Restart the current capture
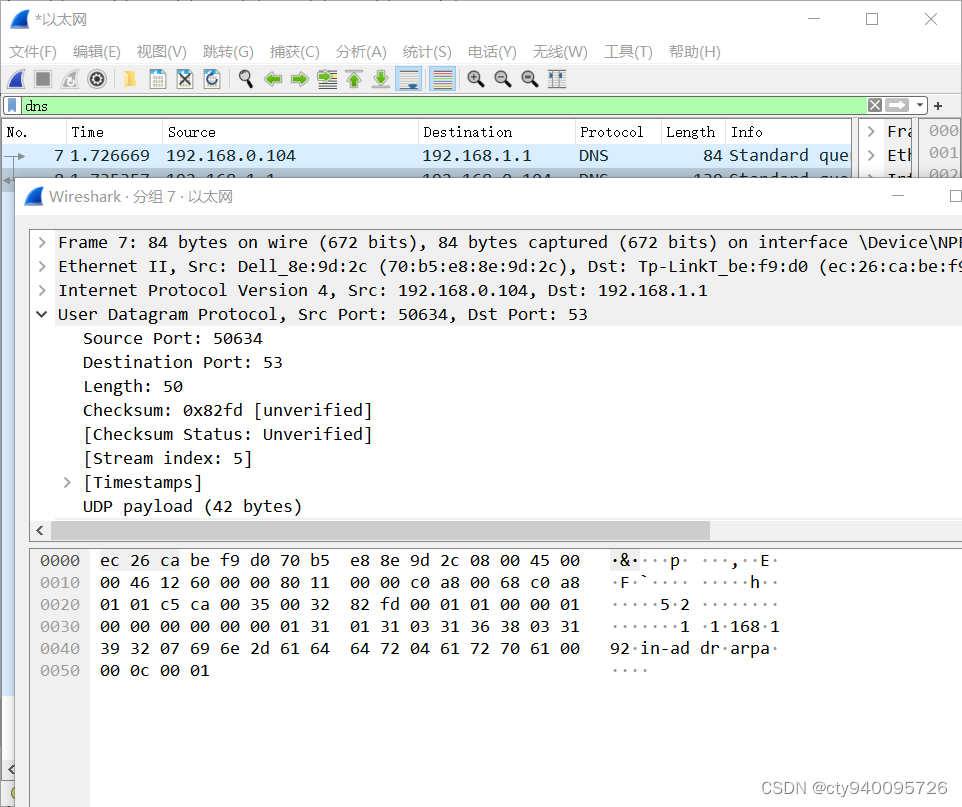This screenshot has height=807, width=962. pyautogui.click(x=70, y=79)
